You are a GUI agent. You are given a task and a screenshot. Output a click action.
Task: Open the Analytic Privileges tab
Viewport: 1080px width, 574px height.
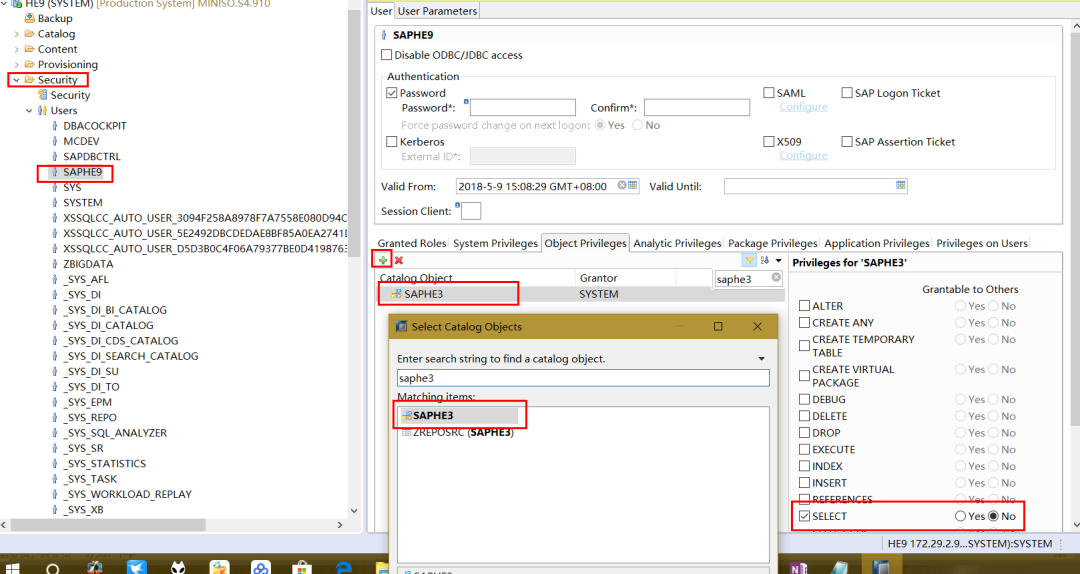(677, 243)
